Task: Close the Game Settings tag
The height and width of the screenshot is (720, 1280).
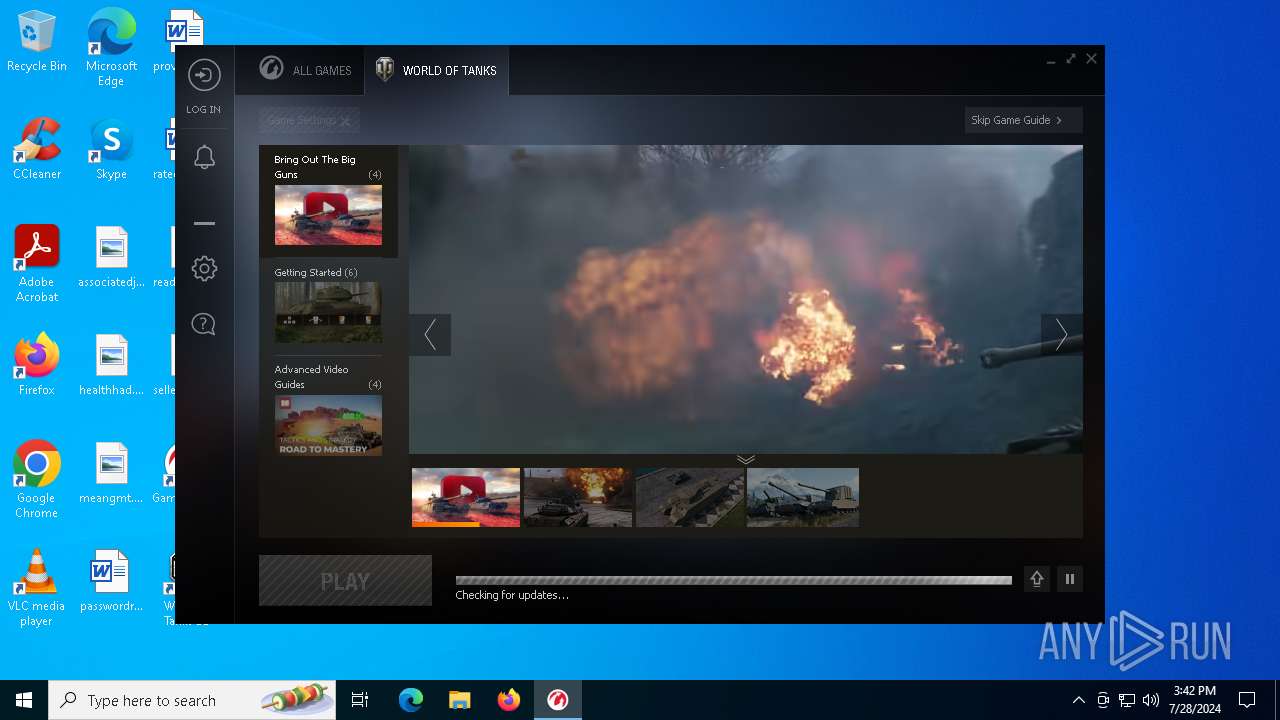Action: point(345,121)
